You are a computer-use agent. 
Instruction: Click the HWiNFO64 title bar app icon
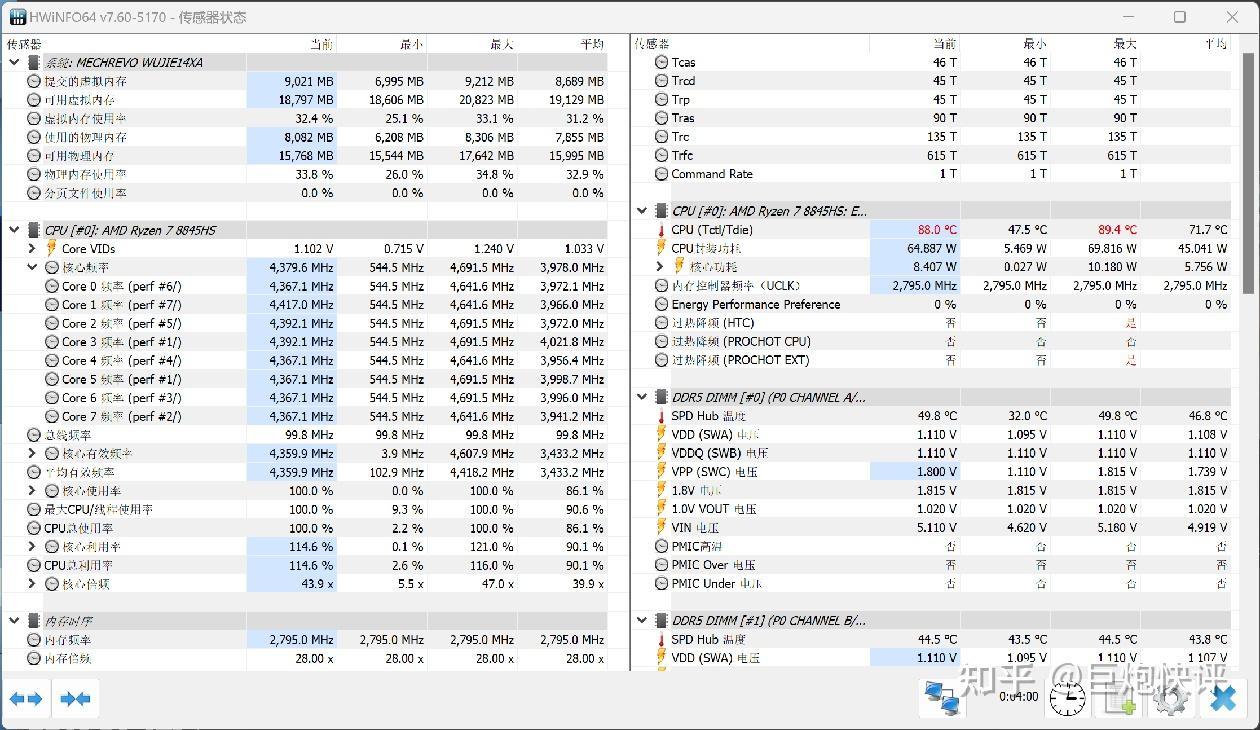18,17
